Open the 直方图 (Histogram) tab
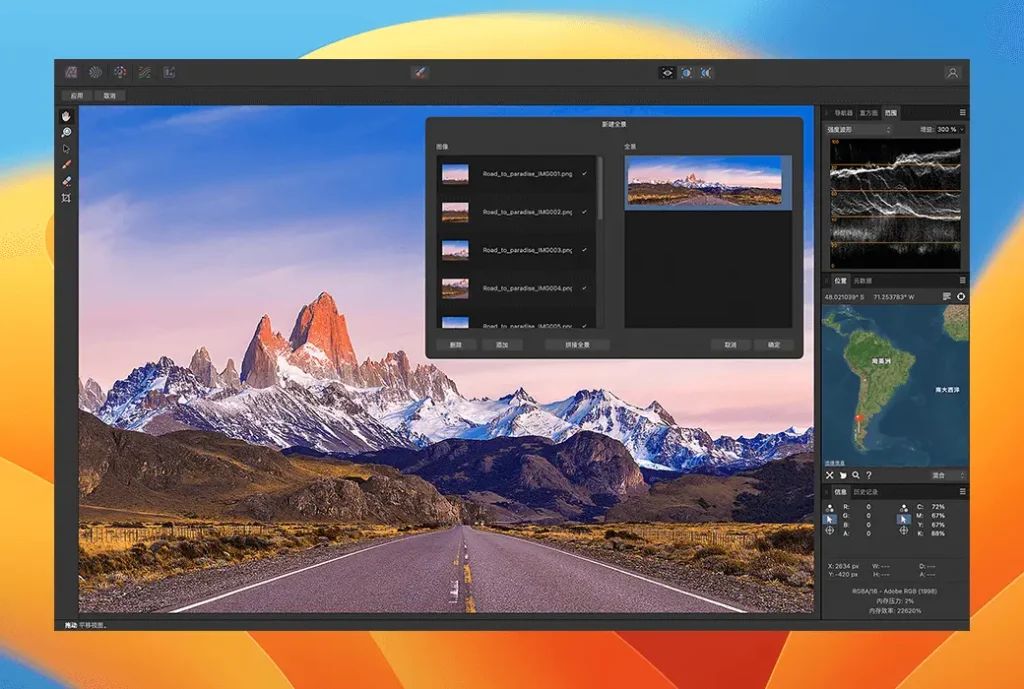 (x=869, y=113)
